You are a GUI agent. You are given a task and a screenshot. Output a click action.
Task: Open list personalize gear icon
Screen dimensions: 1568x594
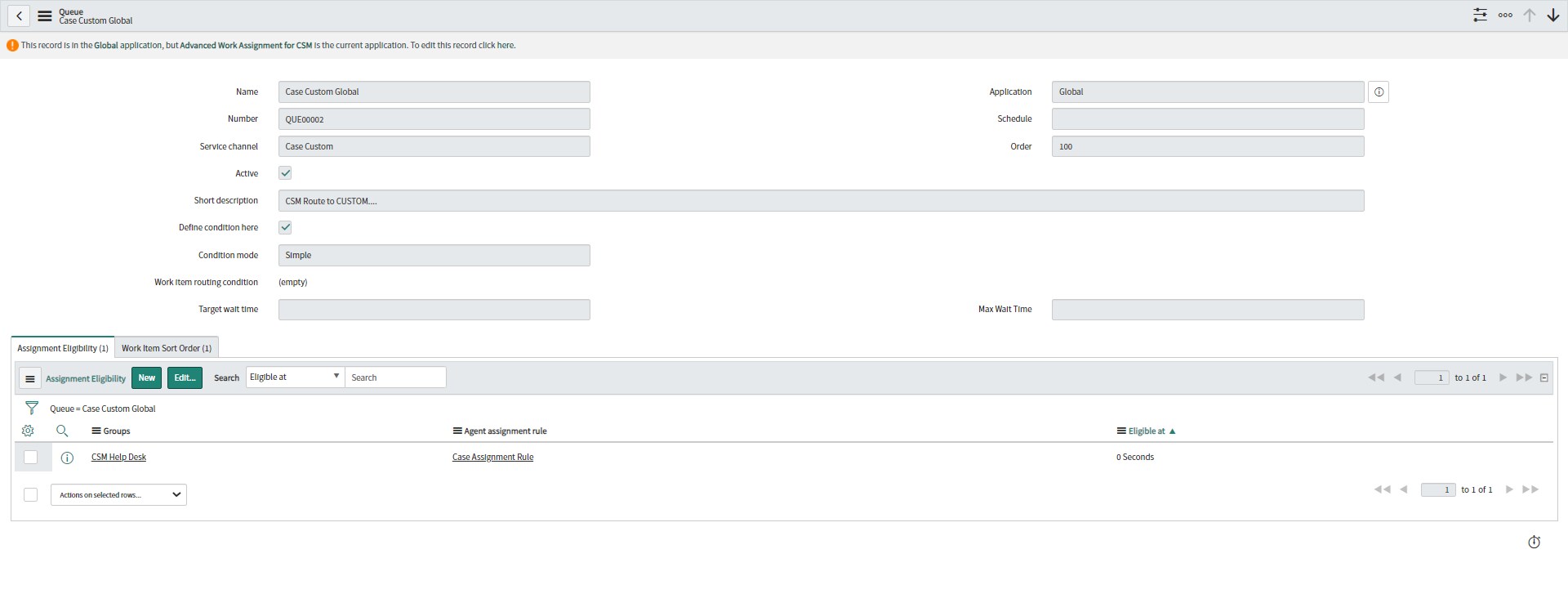28,431
